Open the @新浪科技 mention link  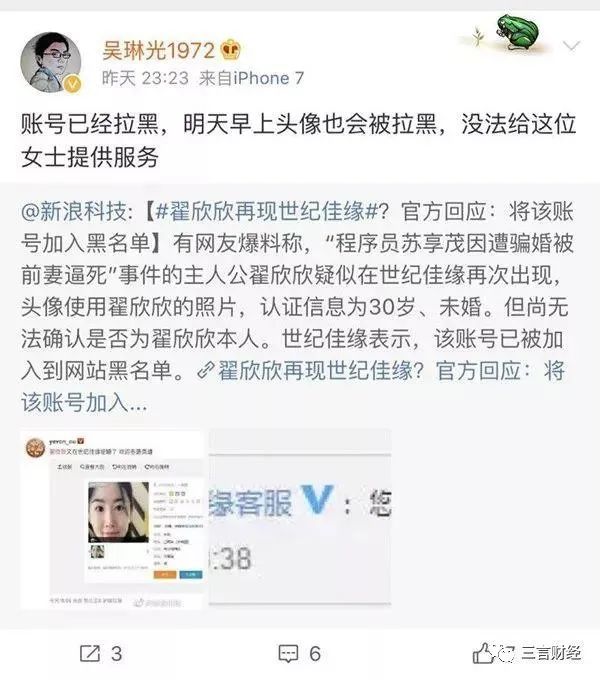[x=75, y=212]
